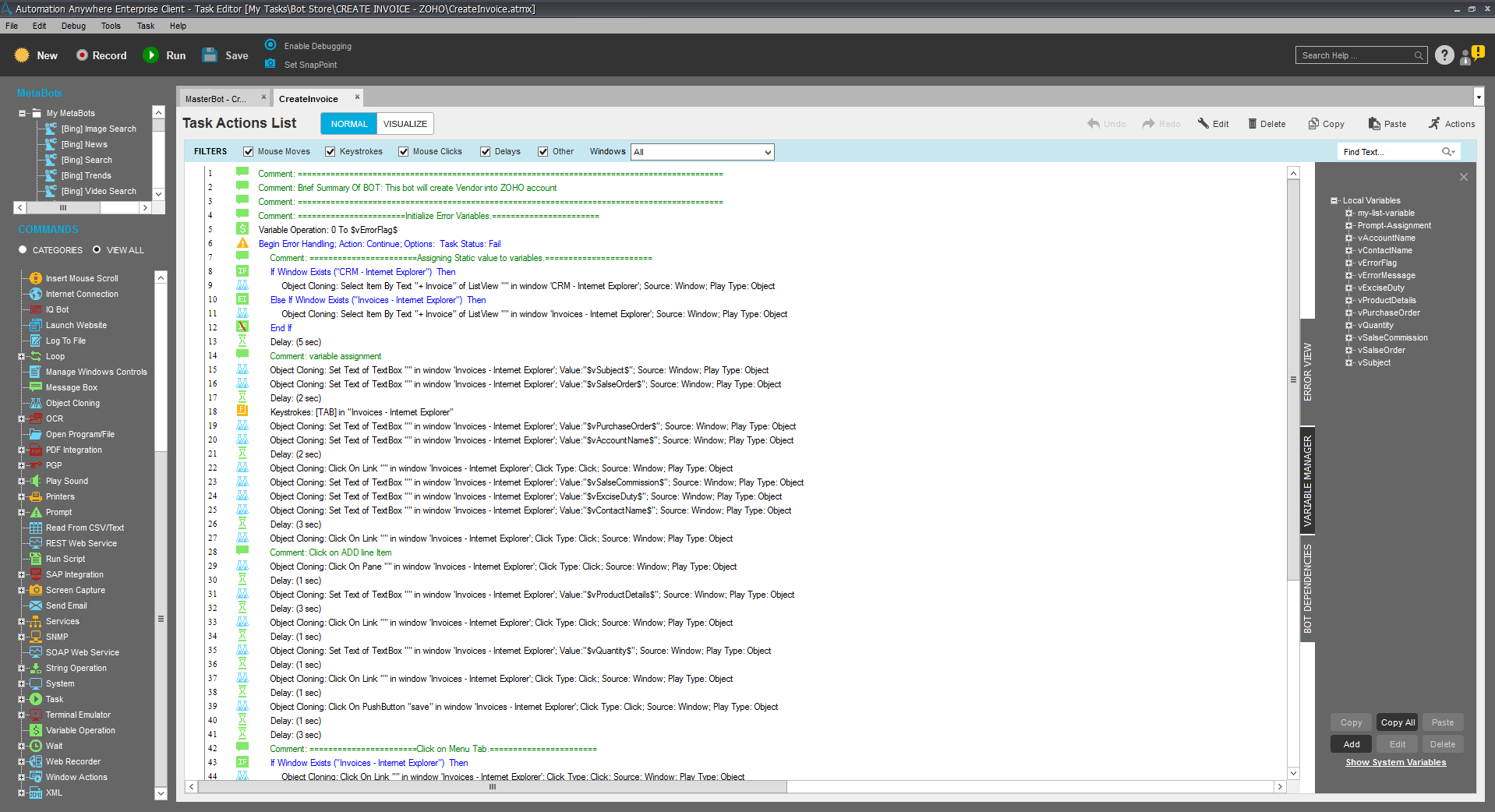Set a SnapPoint using the camera icon
1495x812 pixels.
click(270, 64)
